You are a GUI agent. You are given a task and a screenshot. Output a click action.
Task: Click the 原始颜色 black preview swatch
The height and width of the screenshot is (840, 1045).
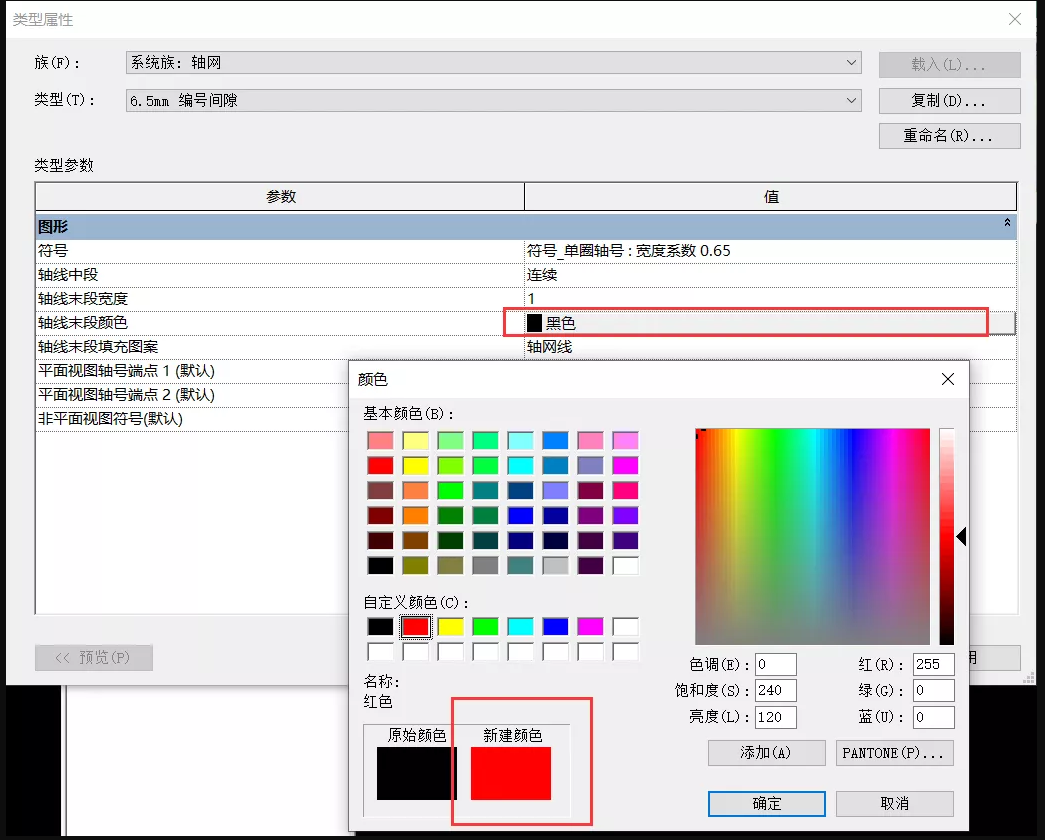coord(417,773)
